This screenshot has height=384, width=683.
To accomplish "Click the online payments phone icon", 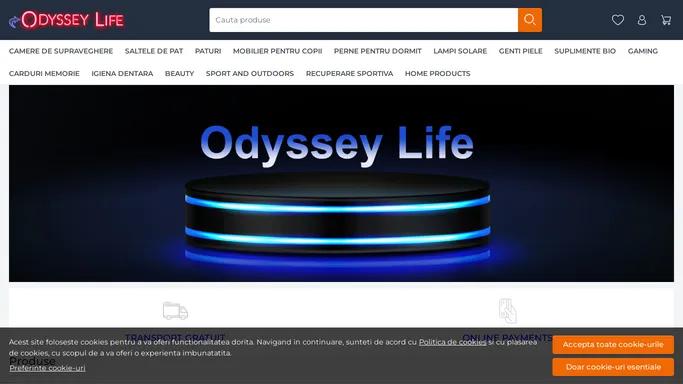I will coord(507,311).
